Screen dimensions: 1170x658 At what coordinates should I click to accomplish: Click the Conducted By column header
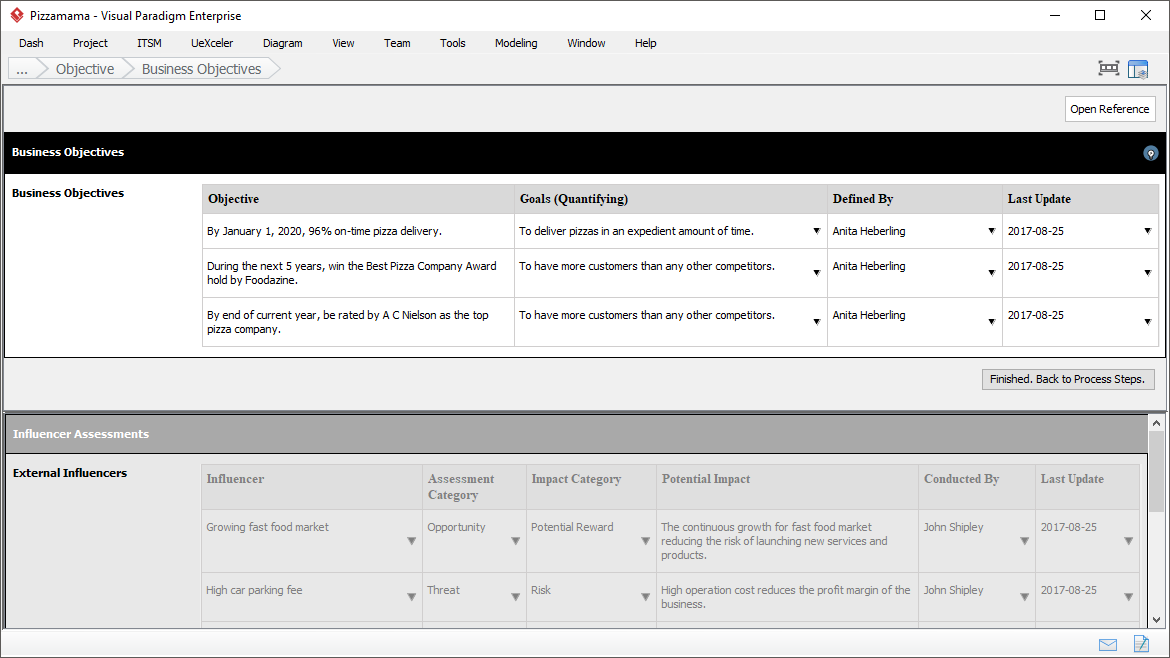pyautogui.click(x=977, y=486)
